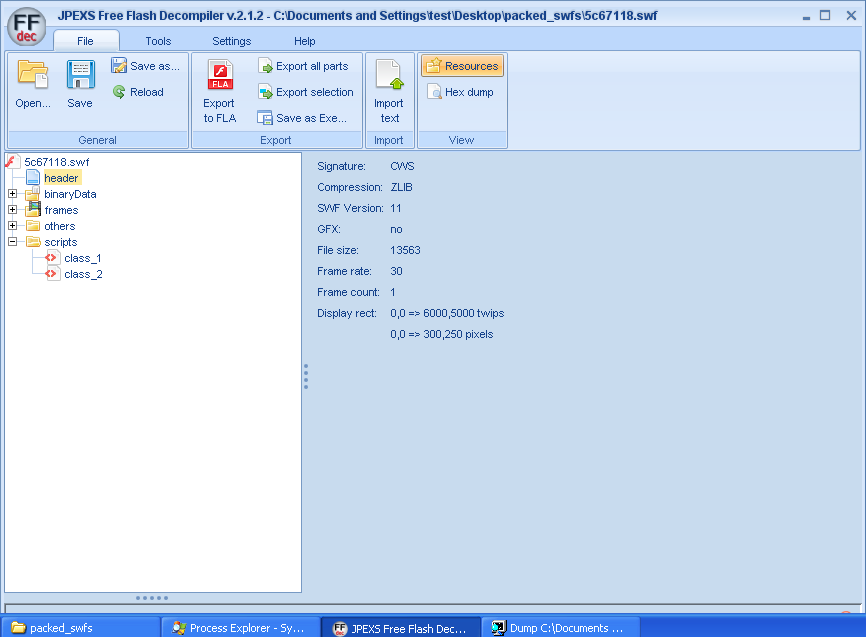Screen dimensions: 866x637
Task: Collapse the scripts tree node
Action: point(13,241)
